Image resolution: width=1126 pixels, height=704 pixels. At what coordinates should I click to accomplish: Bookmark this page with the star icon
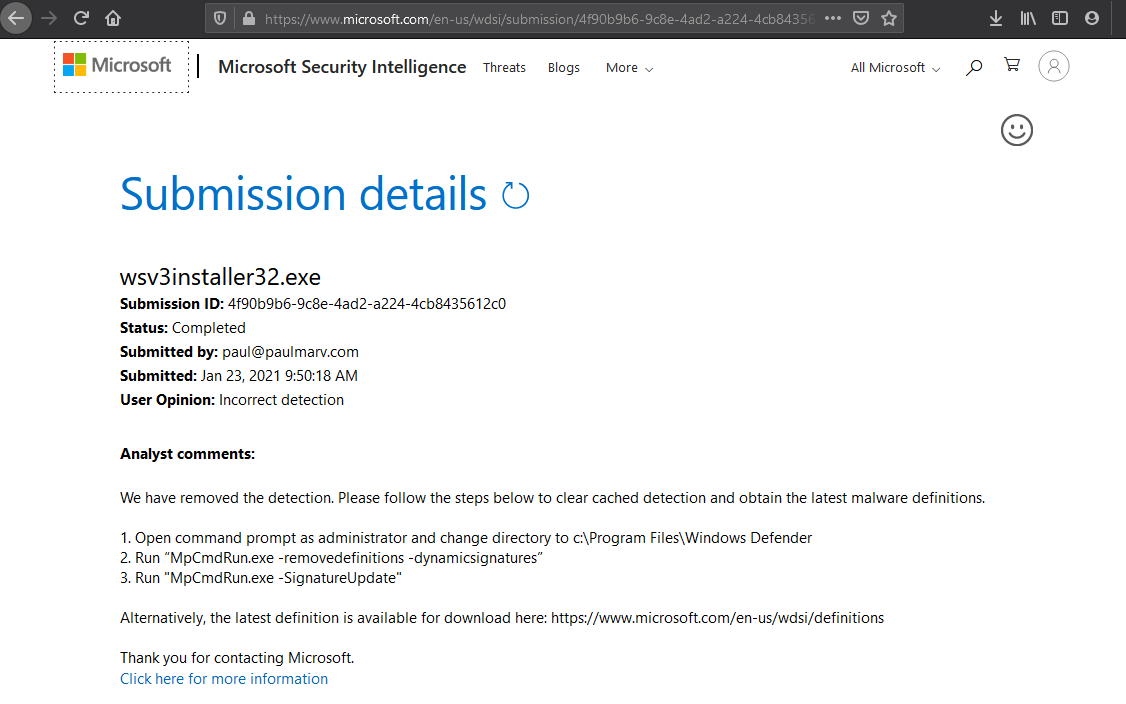coord(888,18)
